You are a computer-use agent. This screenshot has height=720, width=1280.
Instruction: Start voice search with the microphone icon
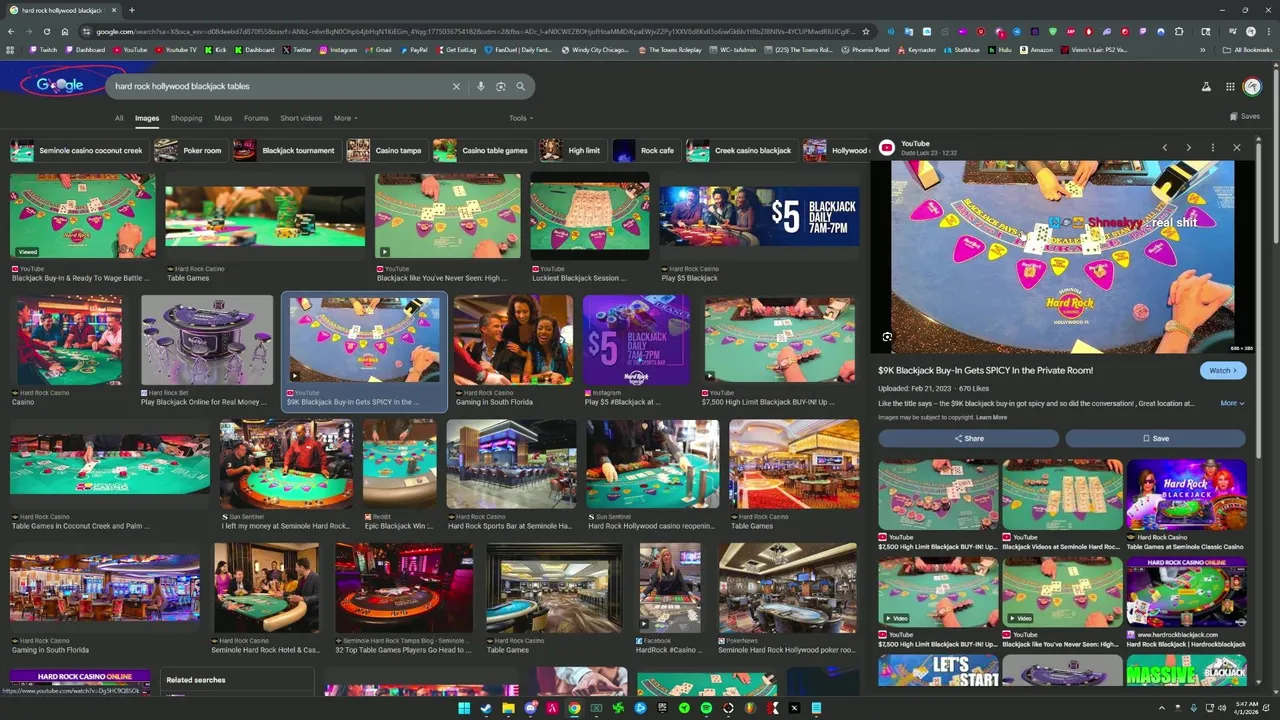click(x=480, y=86)
